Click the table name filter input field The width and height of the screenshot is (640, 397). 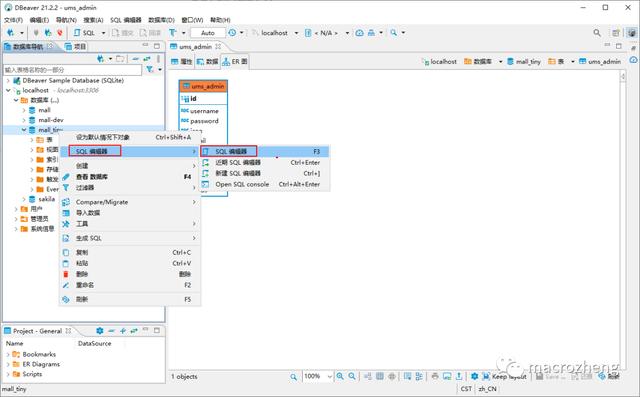pyautogui.click(x=72, y=70)
